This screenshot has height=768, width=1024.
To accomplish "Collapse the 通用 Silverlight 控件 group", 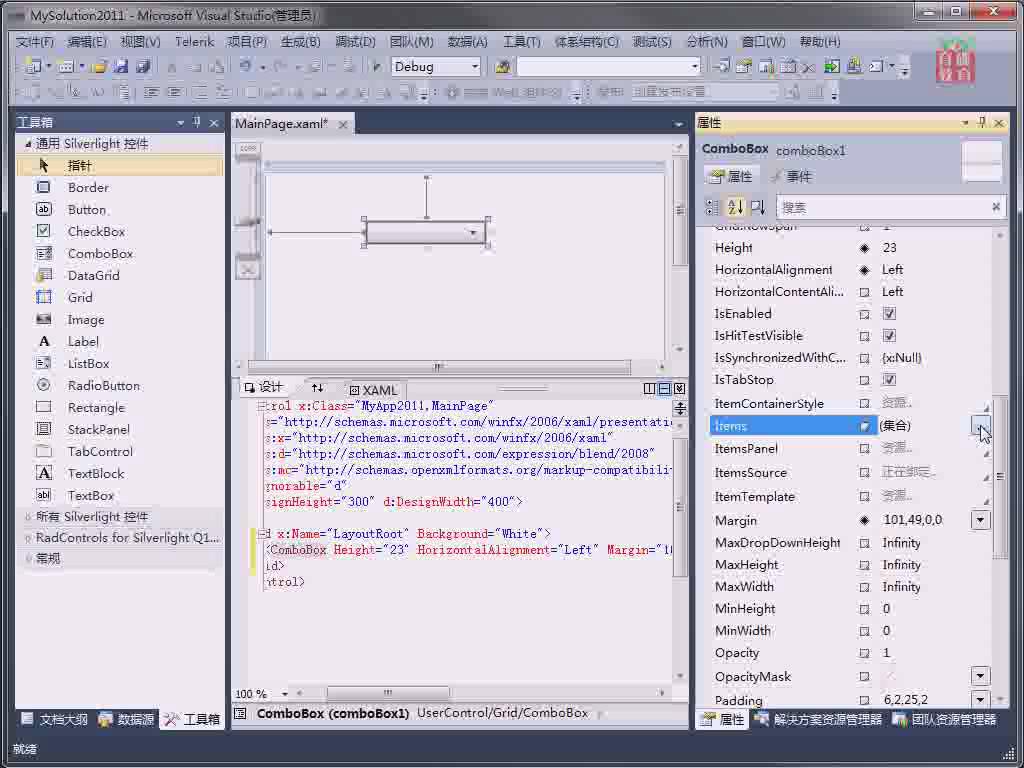I will click(27, 144).
